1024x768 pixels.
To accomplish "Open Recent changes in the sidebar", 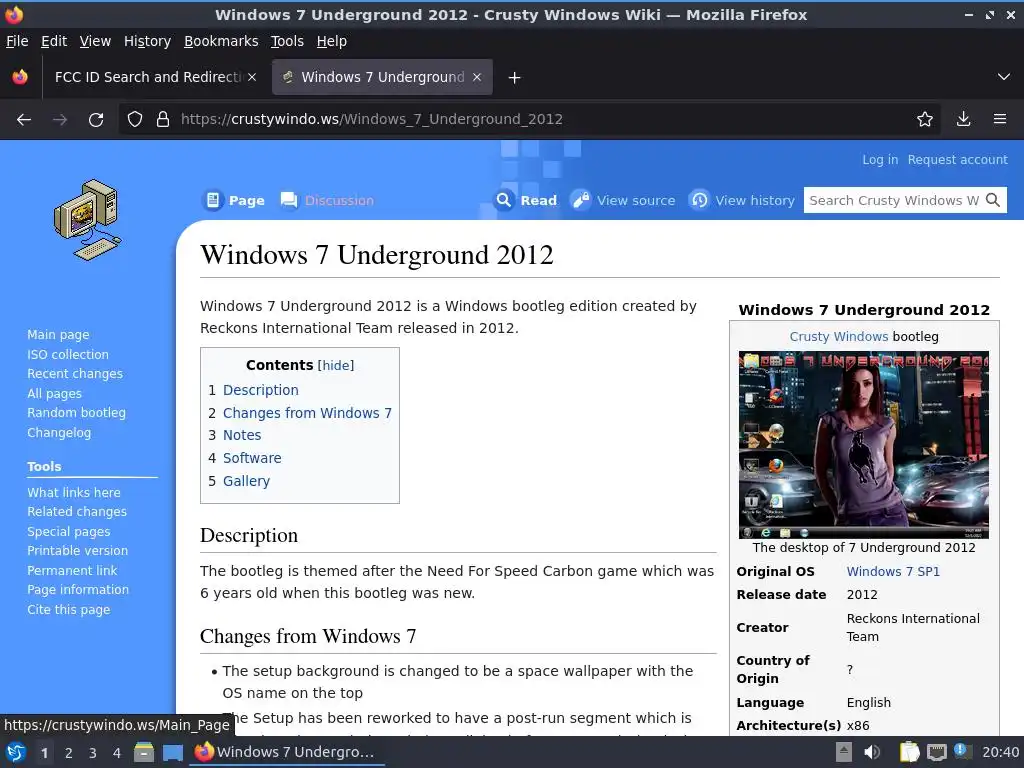I will [75, 374].
